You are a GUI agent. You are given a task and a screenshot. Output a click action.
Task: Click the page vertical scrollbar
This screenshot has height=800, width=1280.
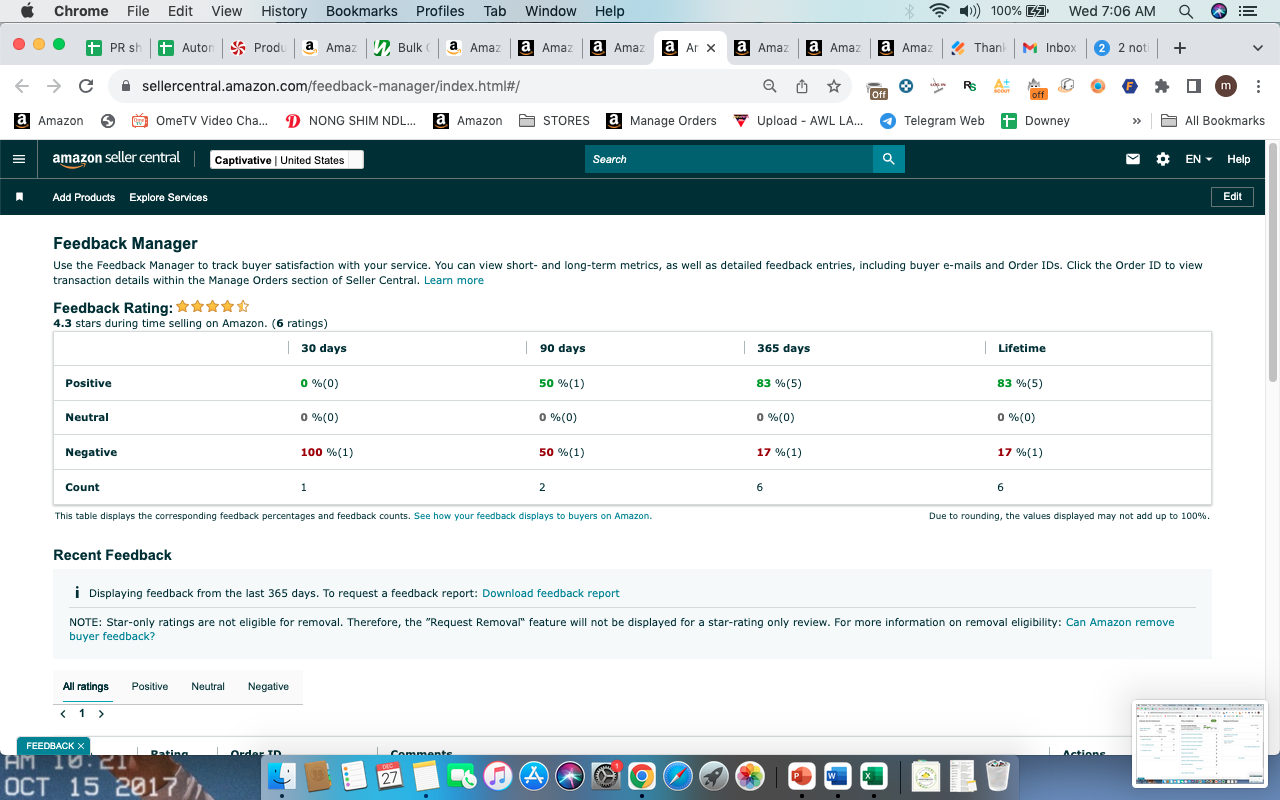coord(1273,264)
